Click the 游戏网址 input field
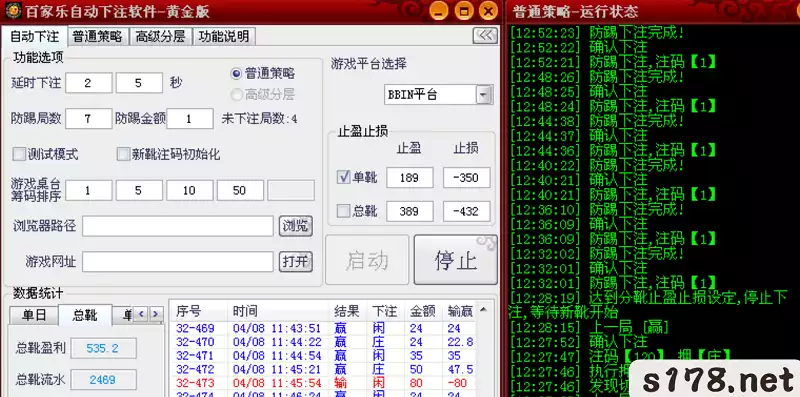This screenshot has width=800, height=397. point(178,262)
